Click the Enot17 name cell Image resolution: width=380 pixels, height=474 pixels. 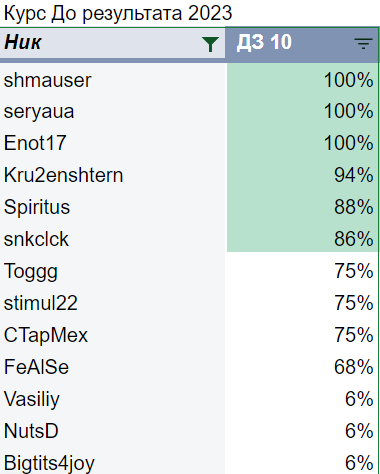(113, 143)
